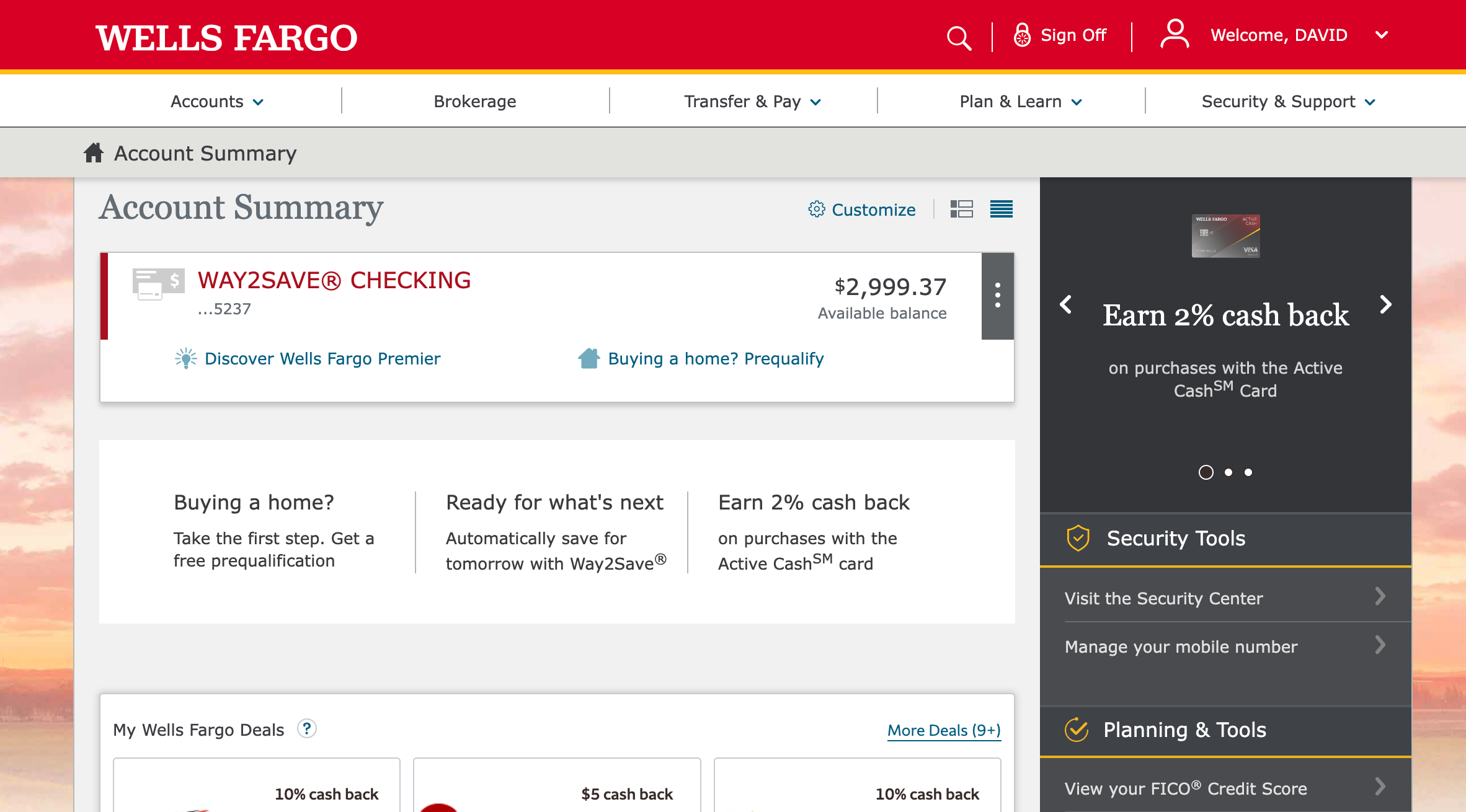The width and height of the screenshot is (1466, 812).
Task: Click the $5 cash back deal card
Action: coord(556,785)
